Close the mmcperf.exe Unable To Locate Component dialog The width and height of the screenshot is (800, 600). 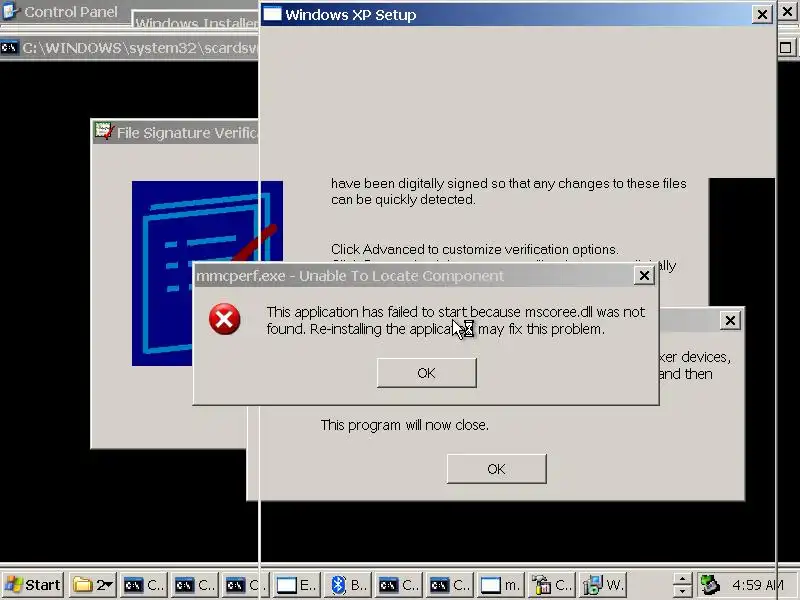tap(644, 276)
